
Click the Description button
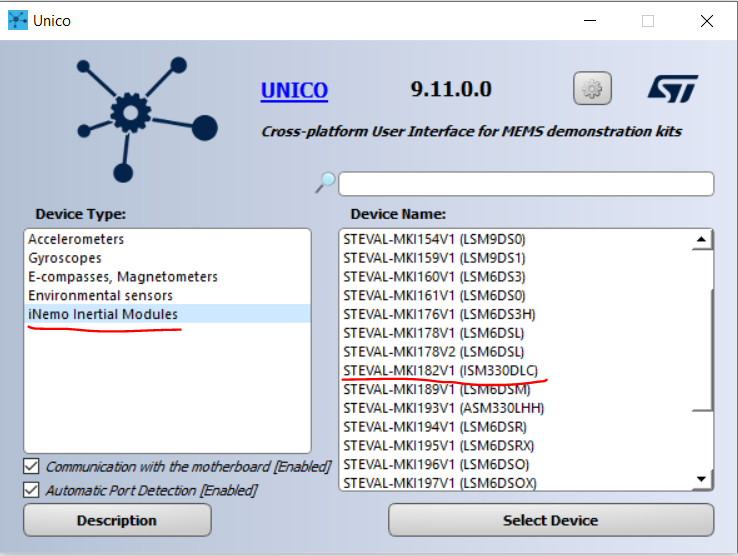pos(117,520)
